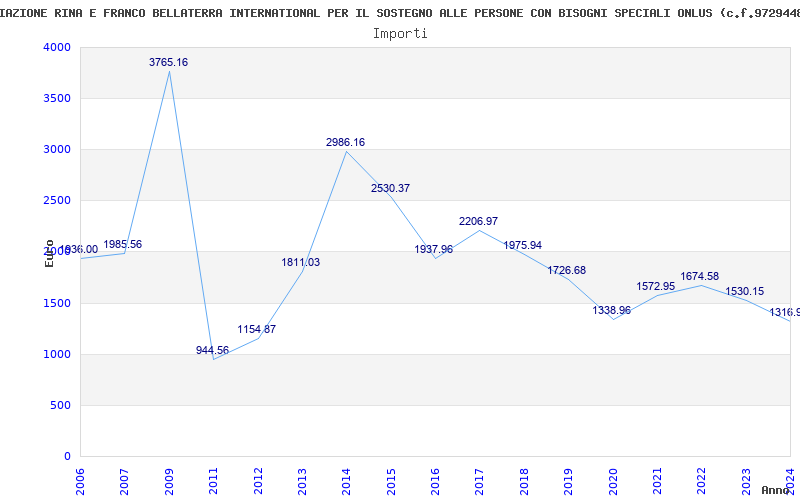This screenshot has width=800, height=500.
Task: Click the 2009 x-axis year label
Action: point(169,481)
